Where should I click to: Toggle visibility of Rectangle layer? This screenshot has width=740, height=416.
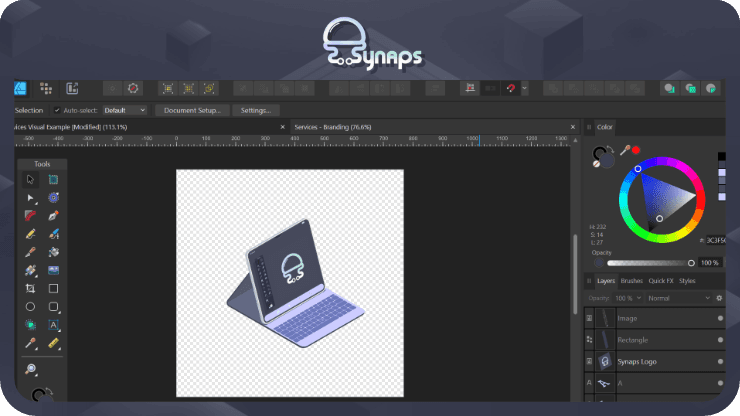720,340
